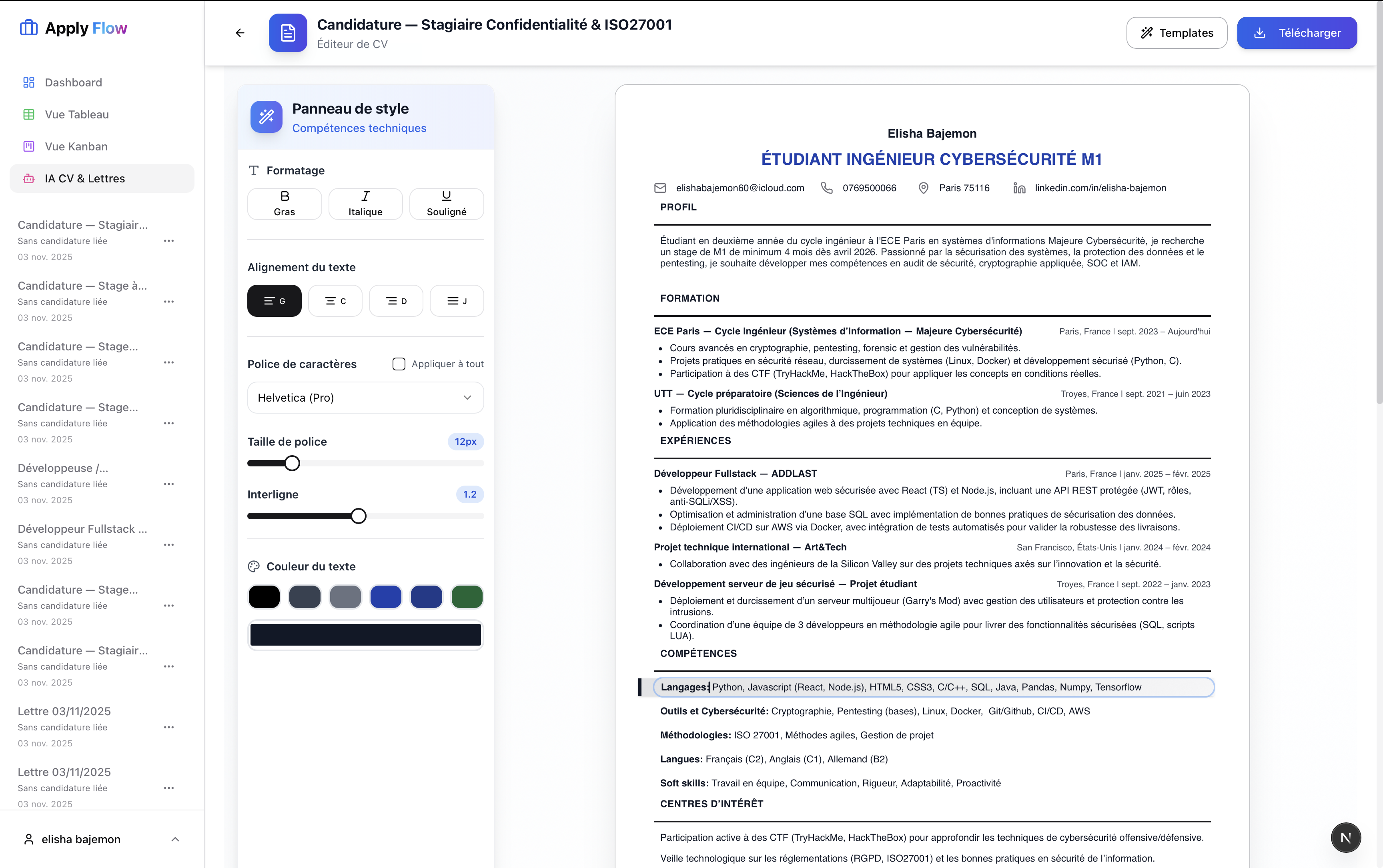
Task: Center-align text with the C button
Action: [335, 301]
